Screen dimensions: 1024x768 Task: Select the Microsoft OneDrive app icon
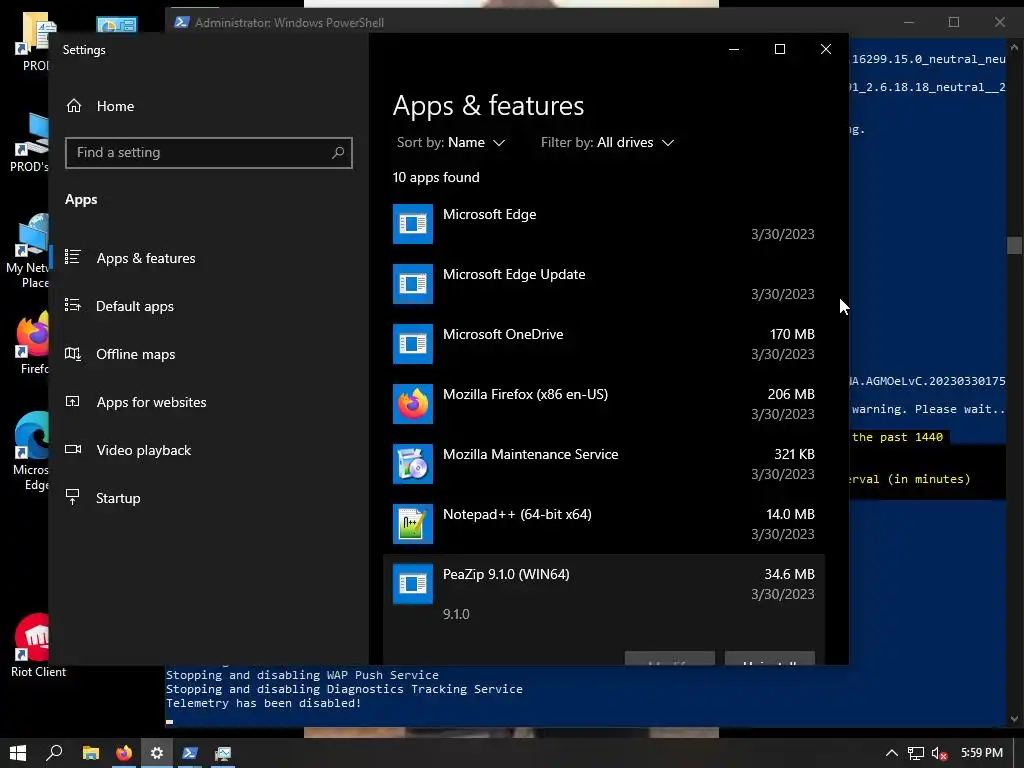[413, 344]
